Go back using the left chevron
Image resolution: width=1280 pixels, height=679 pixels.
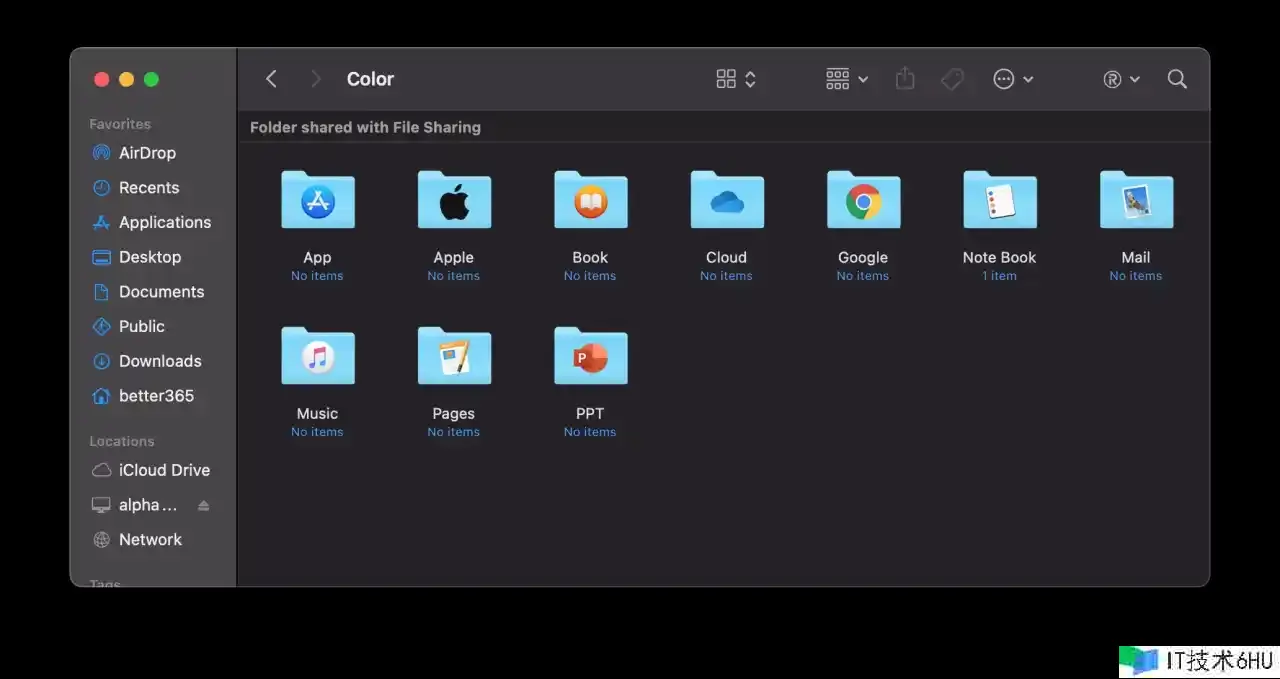tap(271, 79)
